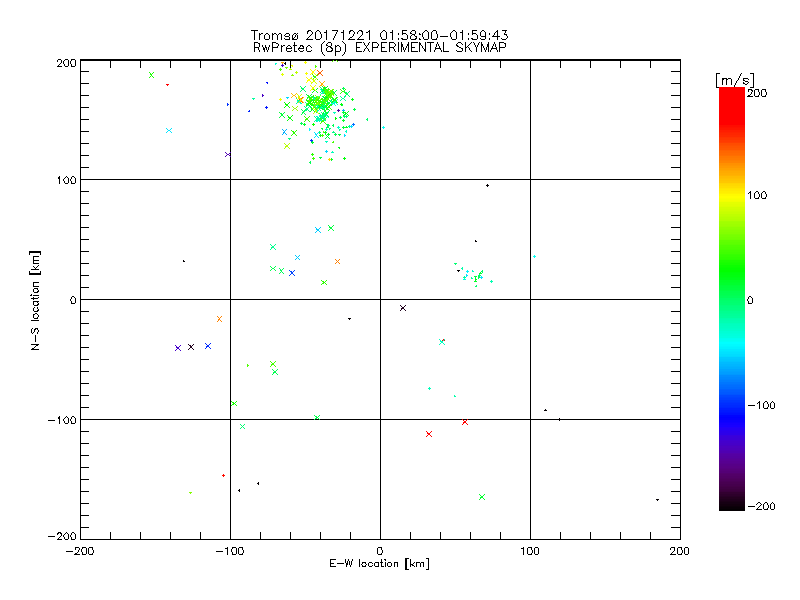This screenshot has width=800, height=600.
Task: Click the '[m/s]' colorbar unit label
Action: point(735,80)
